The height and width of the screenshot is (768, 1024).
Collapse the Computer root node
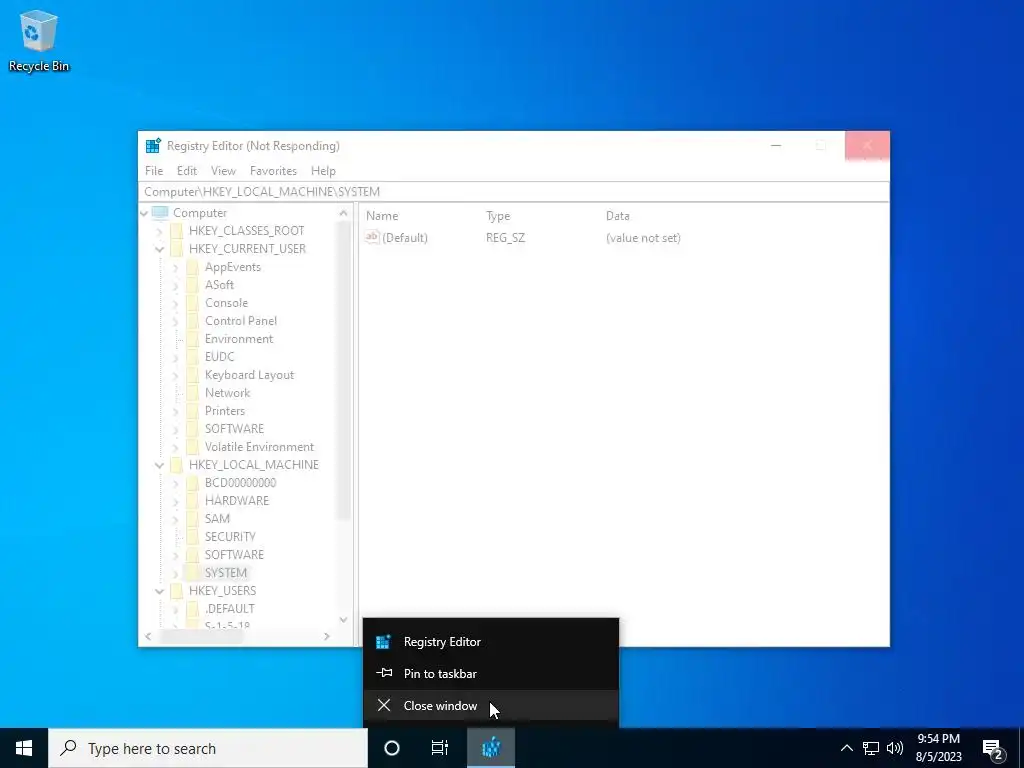(144, 213)
